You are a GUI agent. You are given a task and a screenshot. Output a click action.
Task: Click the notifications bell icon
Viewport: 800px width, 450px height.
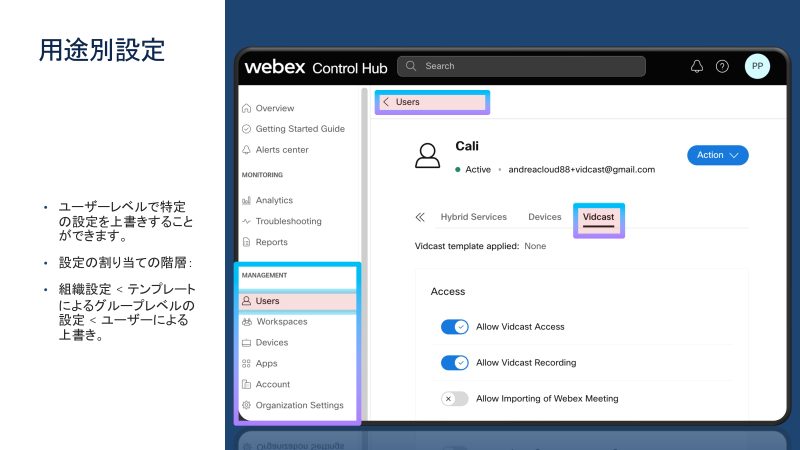pyautogui.click(x=697, y=67)
